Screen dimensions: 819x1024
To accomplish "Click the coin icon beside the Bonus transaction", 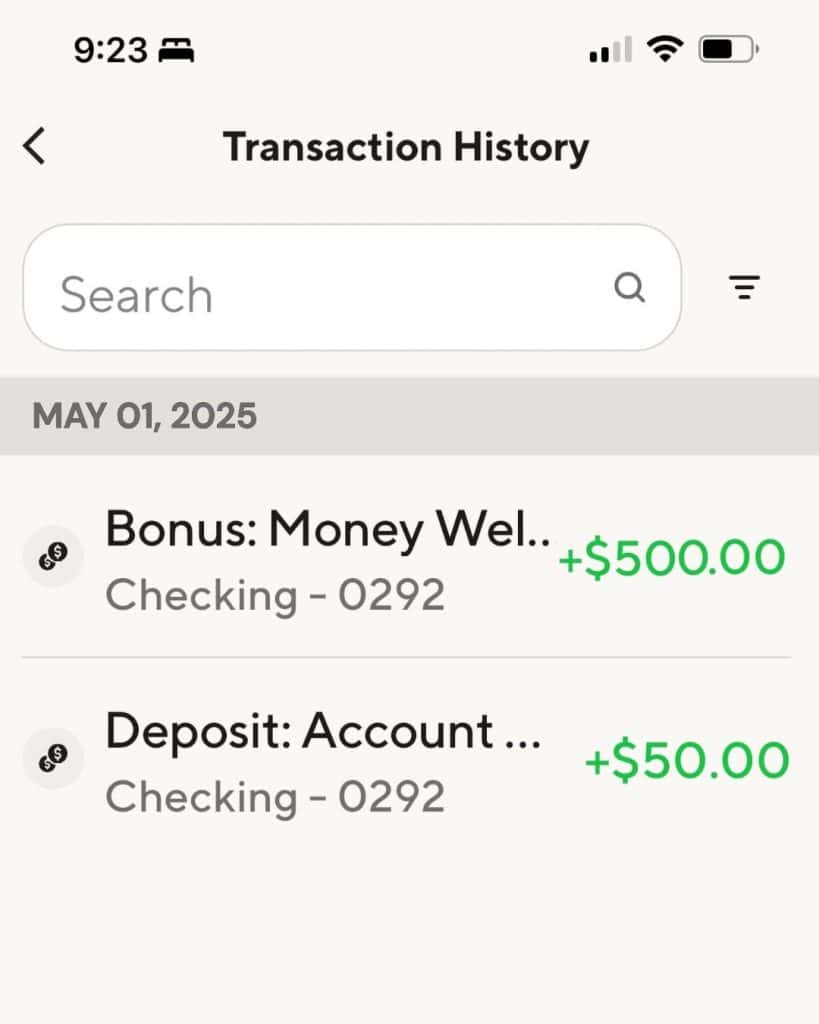I will [x=53, y=556].
